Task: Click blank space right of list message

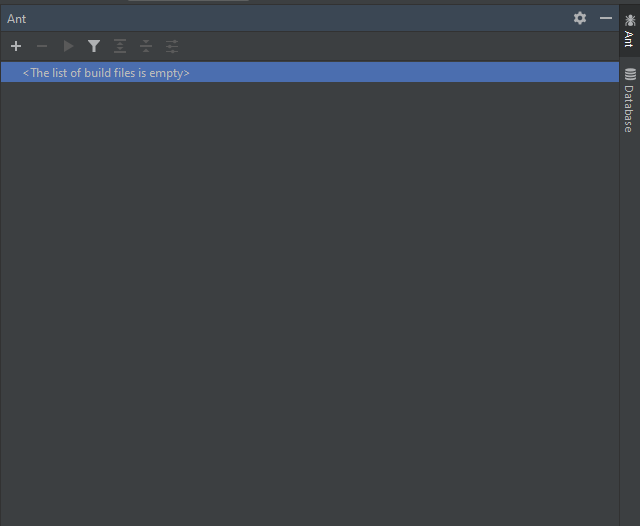Action: pos(400,73)
